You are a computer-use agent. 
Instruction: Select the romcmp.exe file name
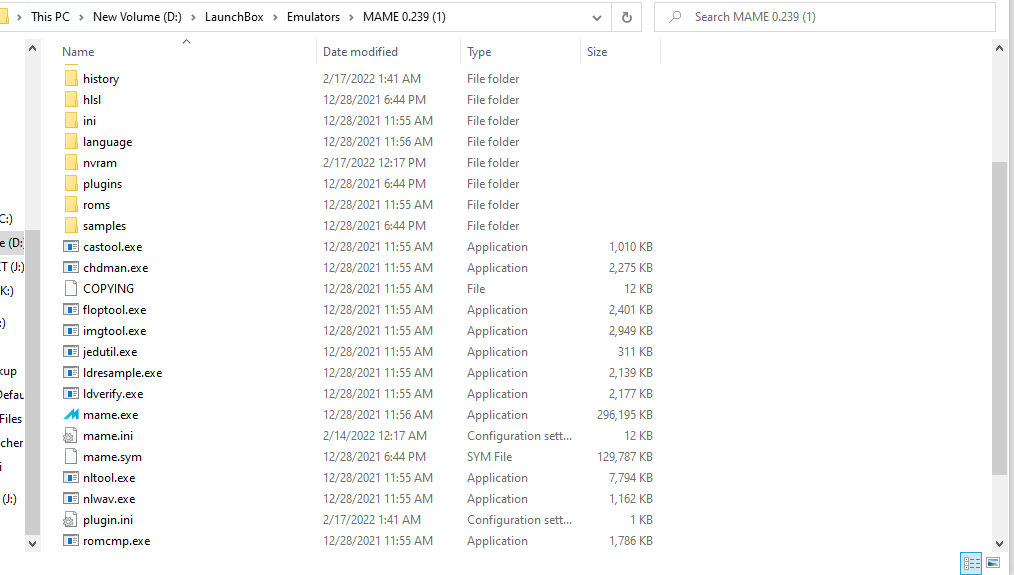pos(116,541)
